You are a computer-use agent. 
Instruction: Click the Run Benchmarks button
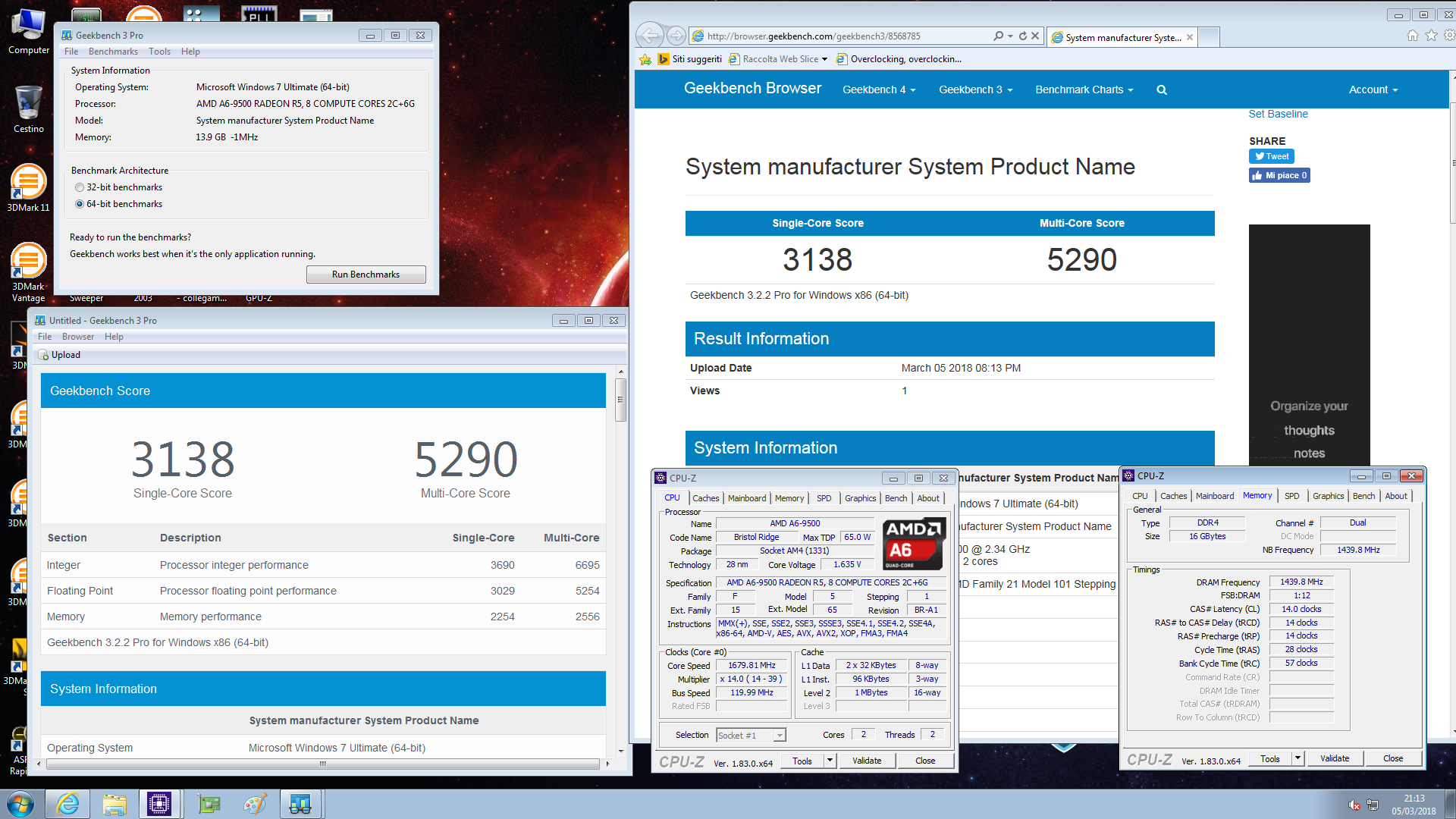tap(366, 275)
